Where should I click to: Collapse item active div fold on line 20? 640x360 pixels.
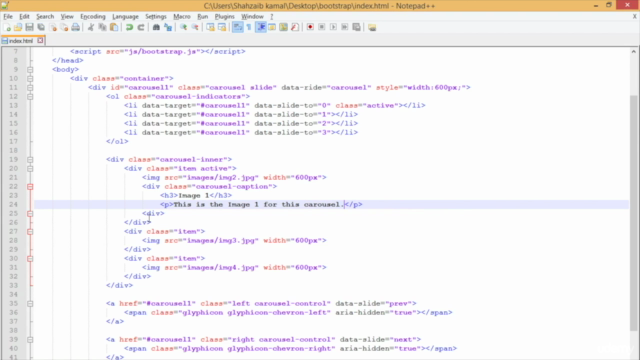tap(30, 169)
